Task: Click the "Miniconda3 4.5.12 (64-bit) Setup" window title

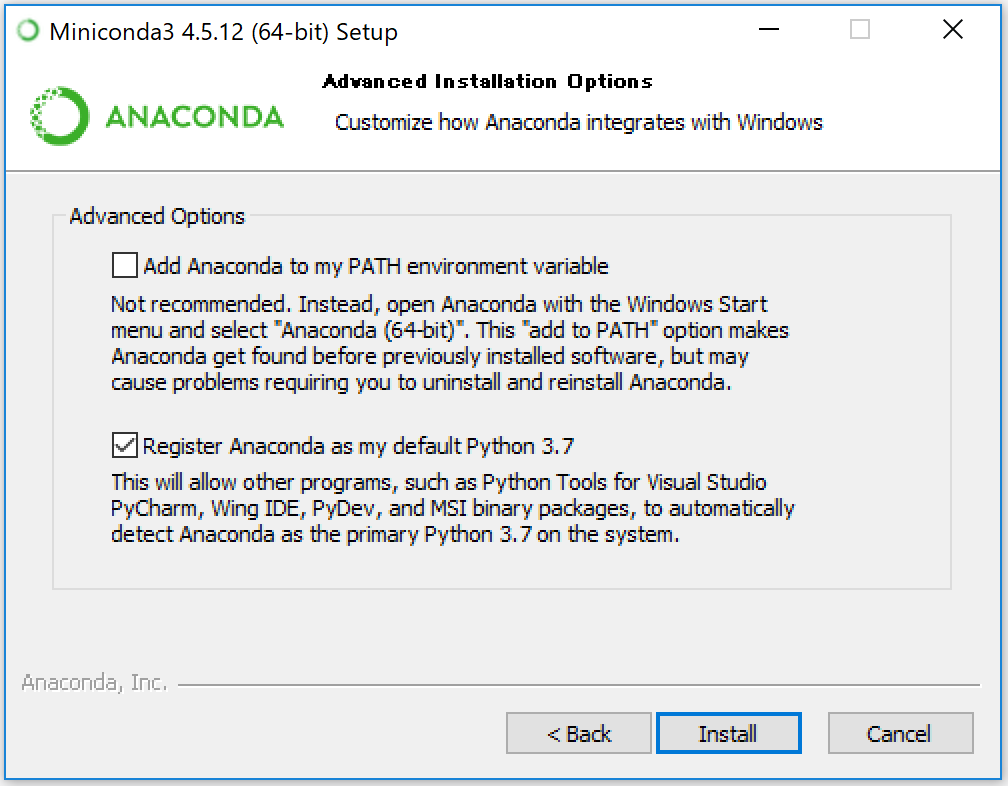Action: pos(222,32)
